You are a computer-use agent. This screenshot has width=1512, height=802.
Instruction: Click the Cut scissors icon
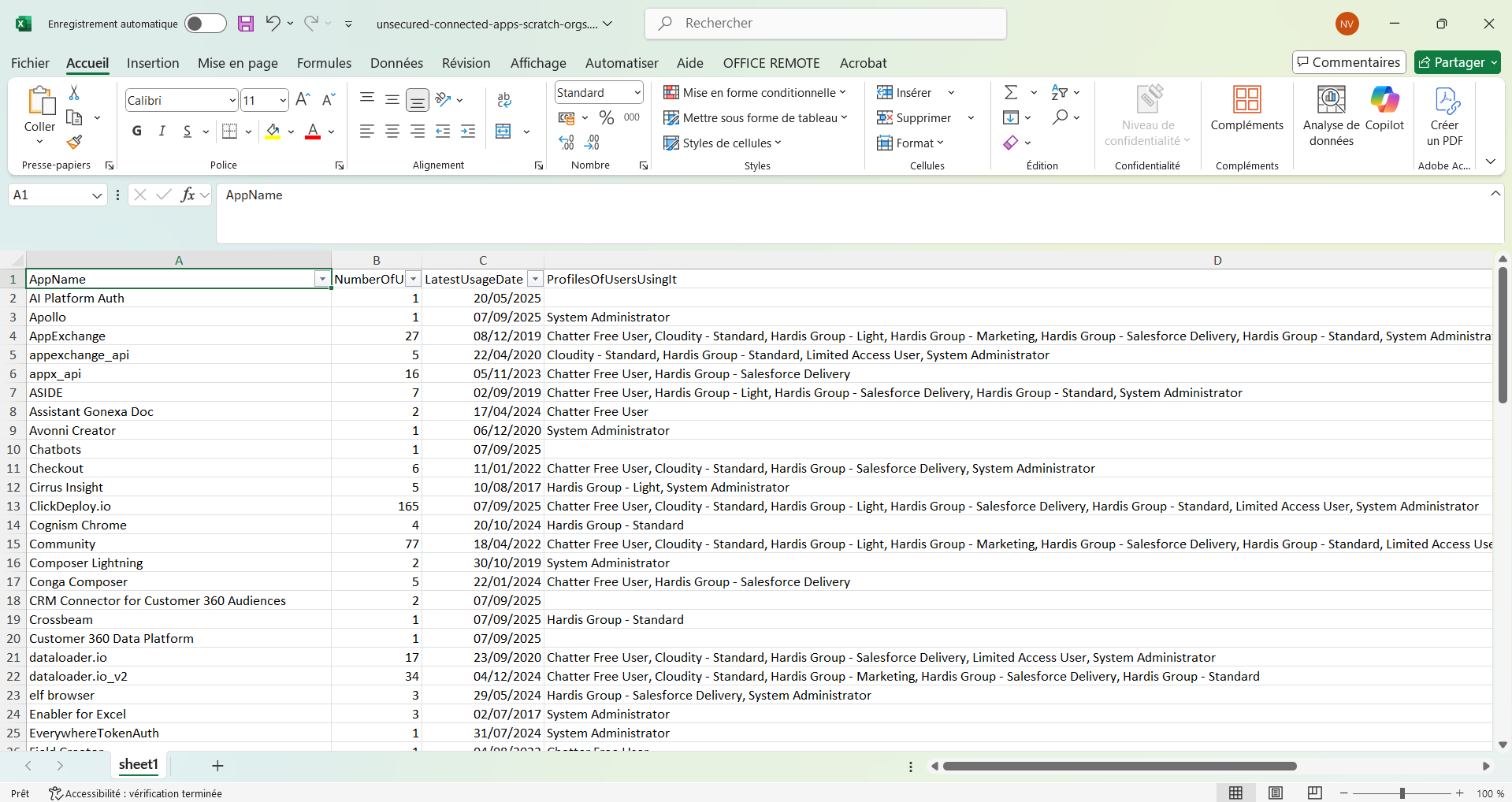74,93
